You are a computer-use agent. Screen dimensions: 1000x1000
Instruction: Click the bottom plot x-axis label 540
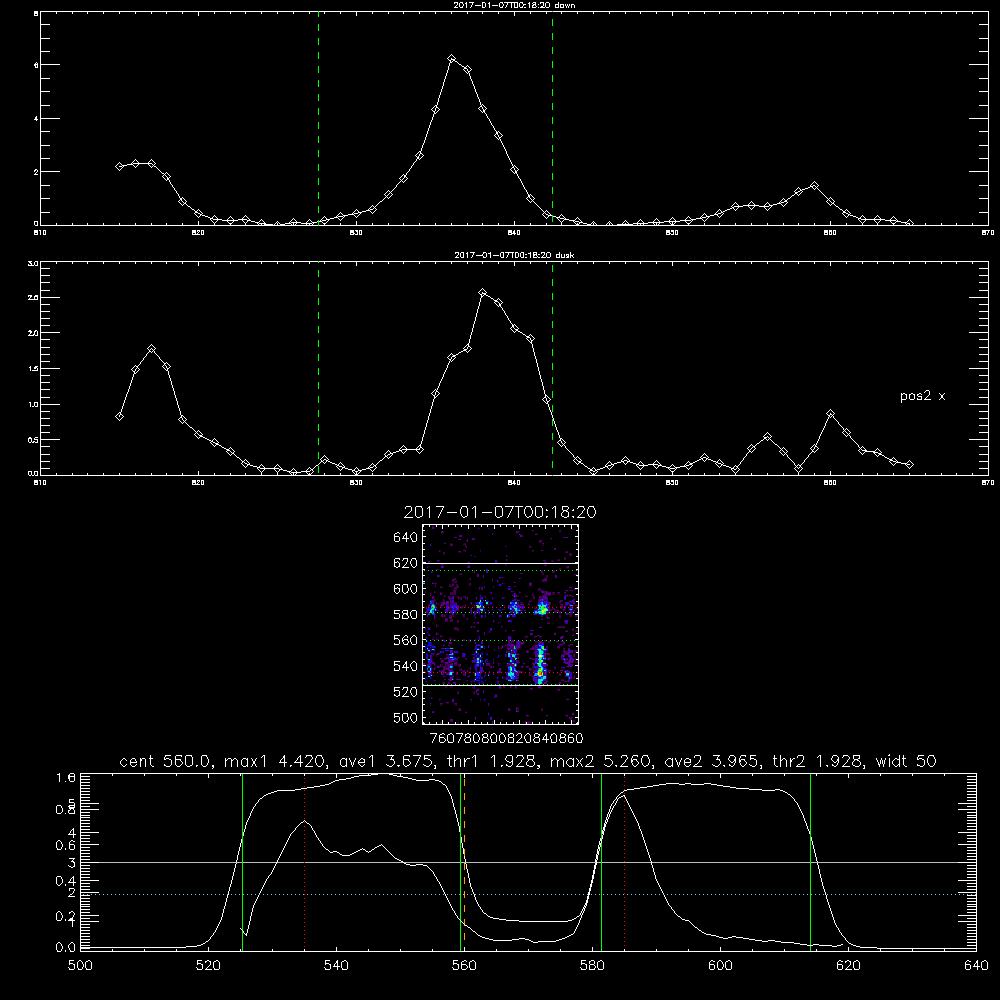pos(336,966)
